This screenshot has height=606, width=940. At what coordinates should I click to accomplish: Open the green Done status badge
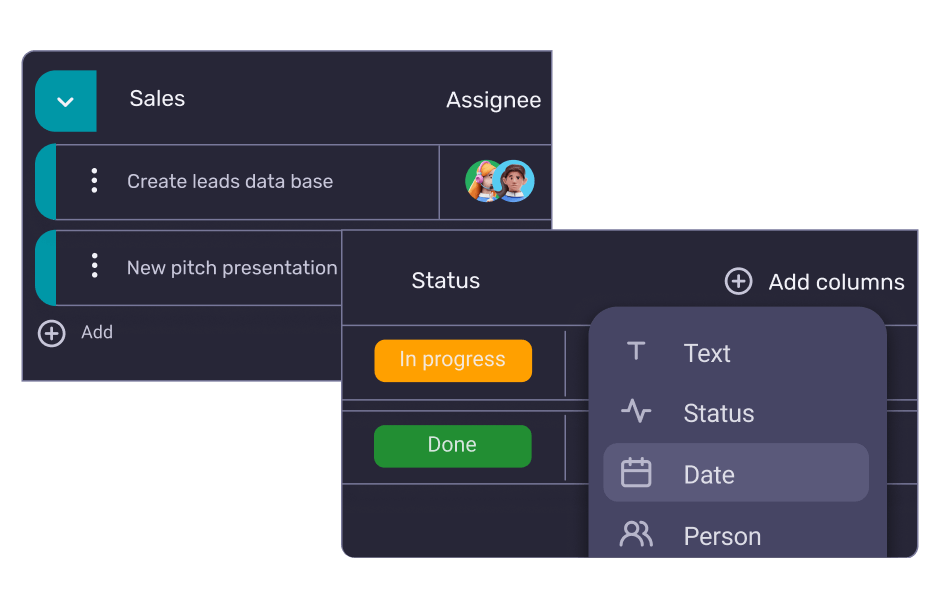[453, 445]
